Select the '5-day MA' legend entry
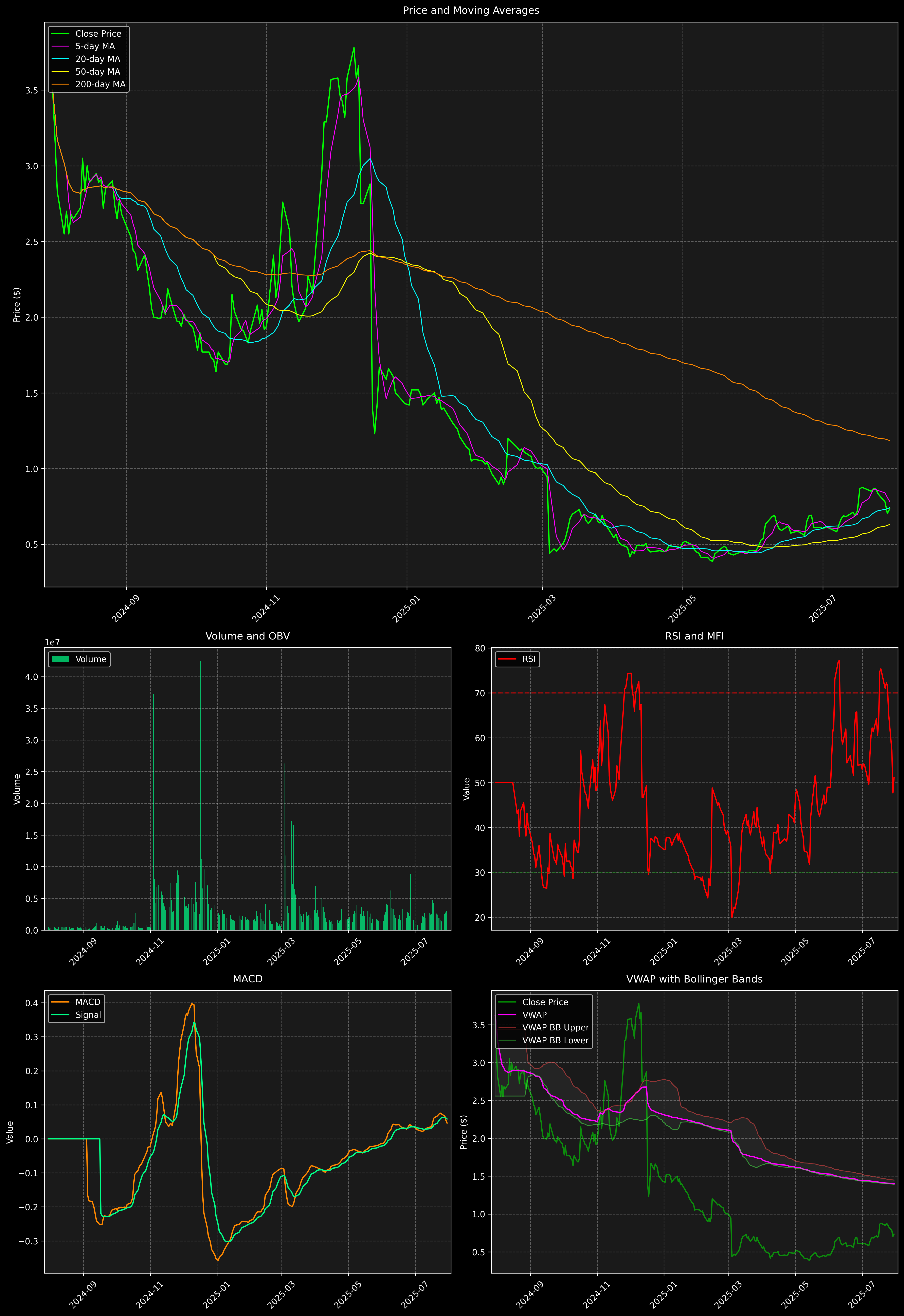This screenshot has height=1316, width=904. coord(95,47)
